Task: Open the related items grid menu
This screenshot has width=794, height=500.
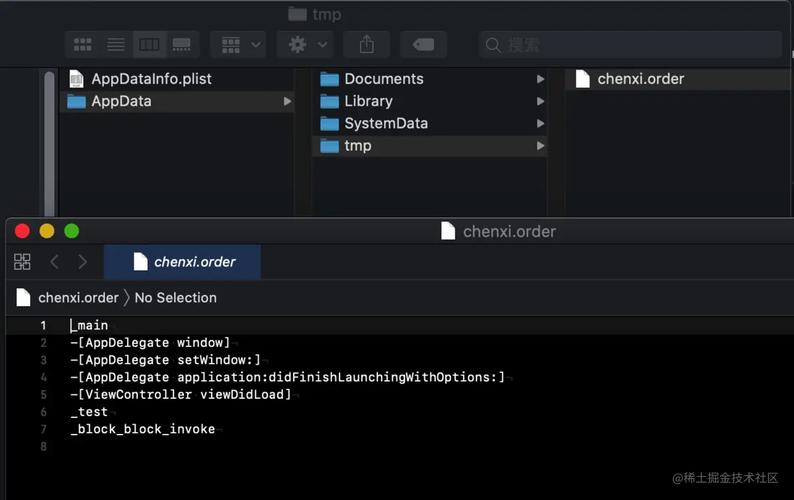Action: pyautogui.click(x=22, y=262)
